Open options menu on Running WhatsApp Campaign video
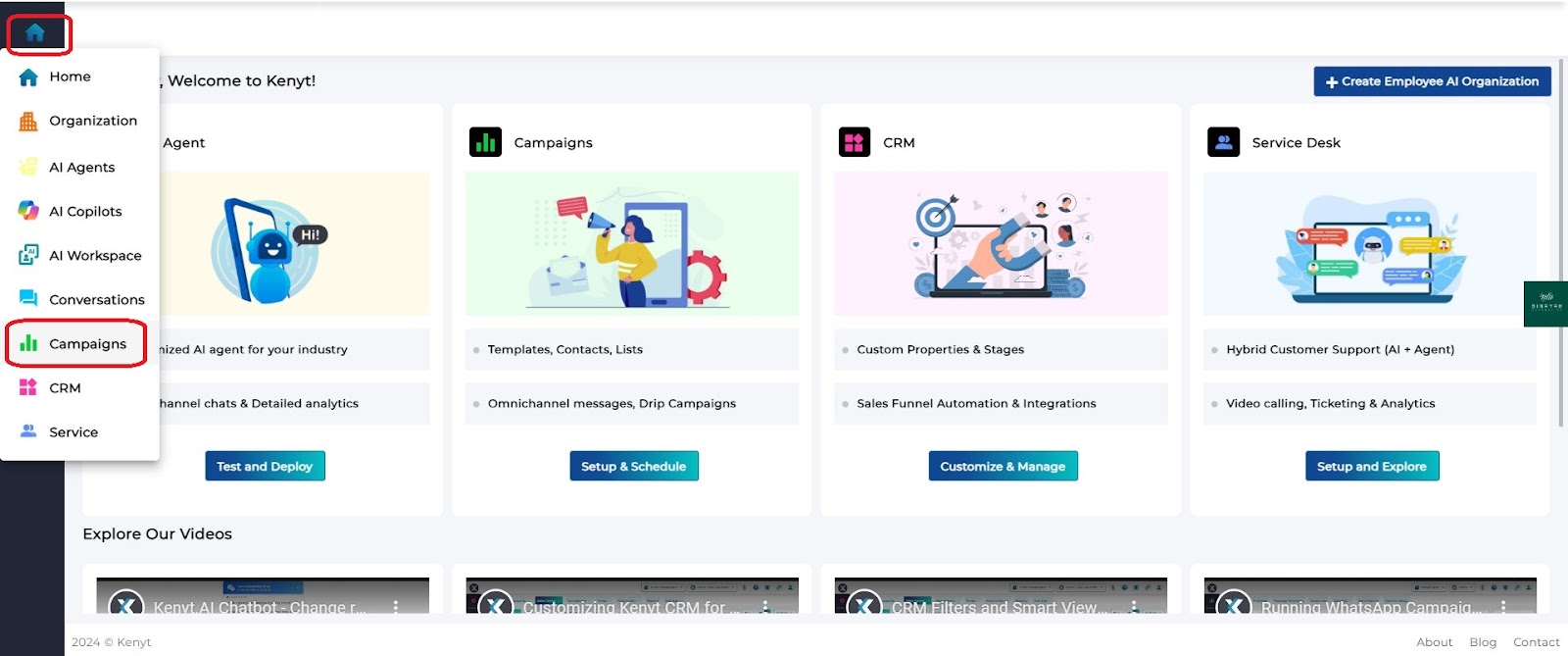The height and width of the screenshot is (656, 1568). tap(1502, 607)
